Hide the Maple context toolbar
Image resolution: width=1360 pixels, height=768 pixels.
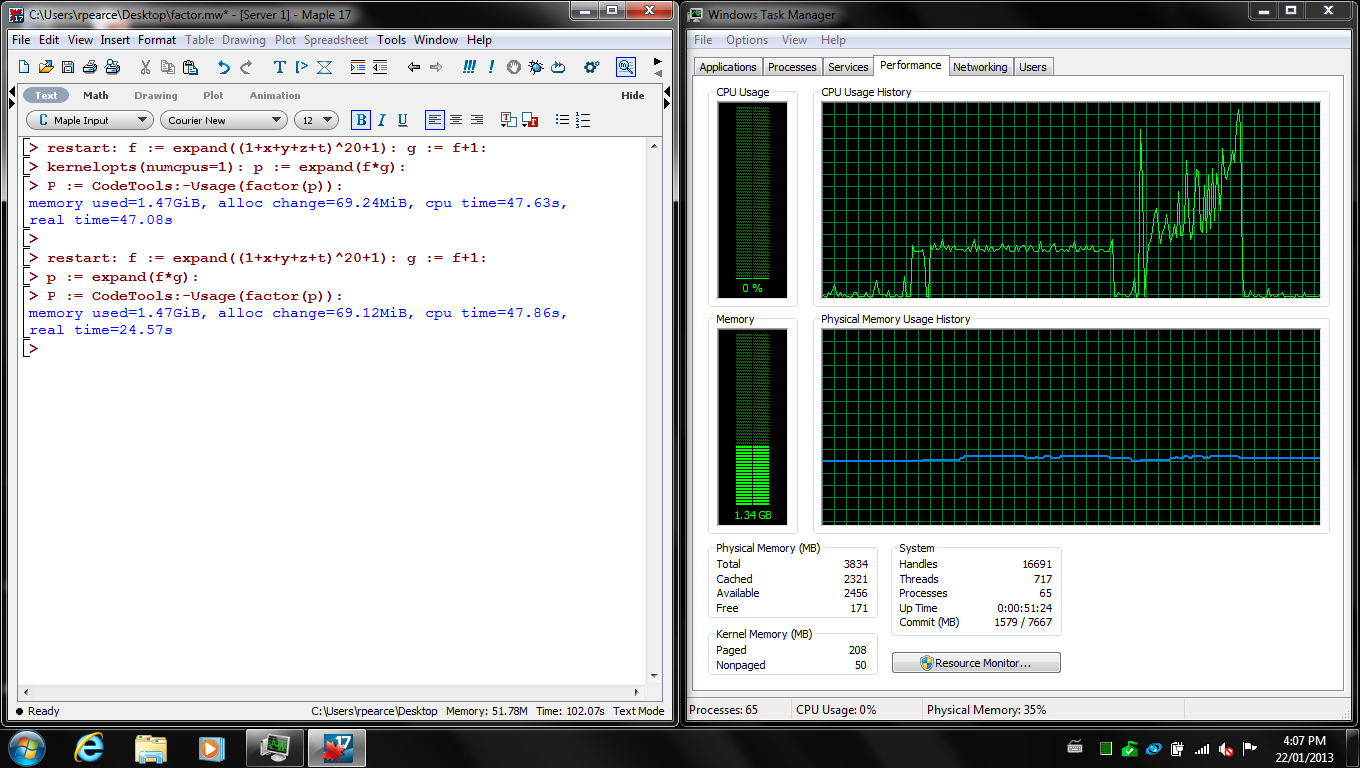633,96
